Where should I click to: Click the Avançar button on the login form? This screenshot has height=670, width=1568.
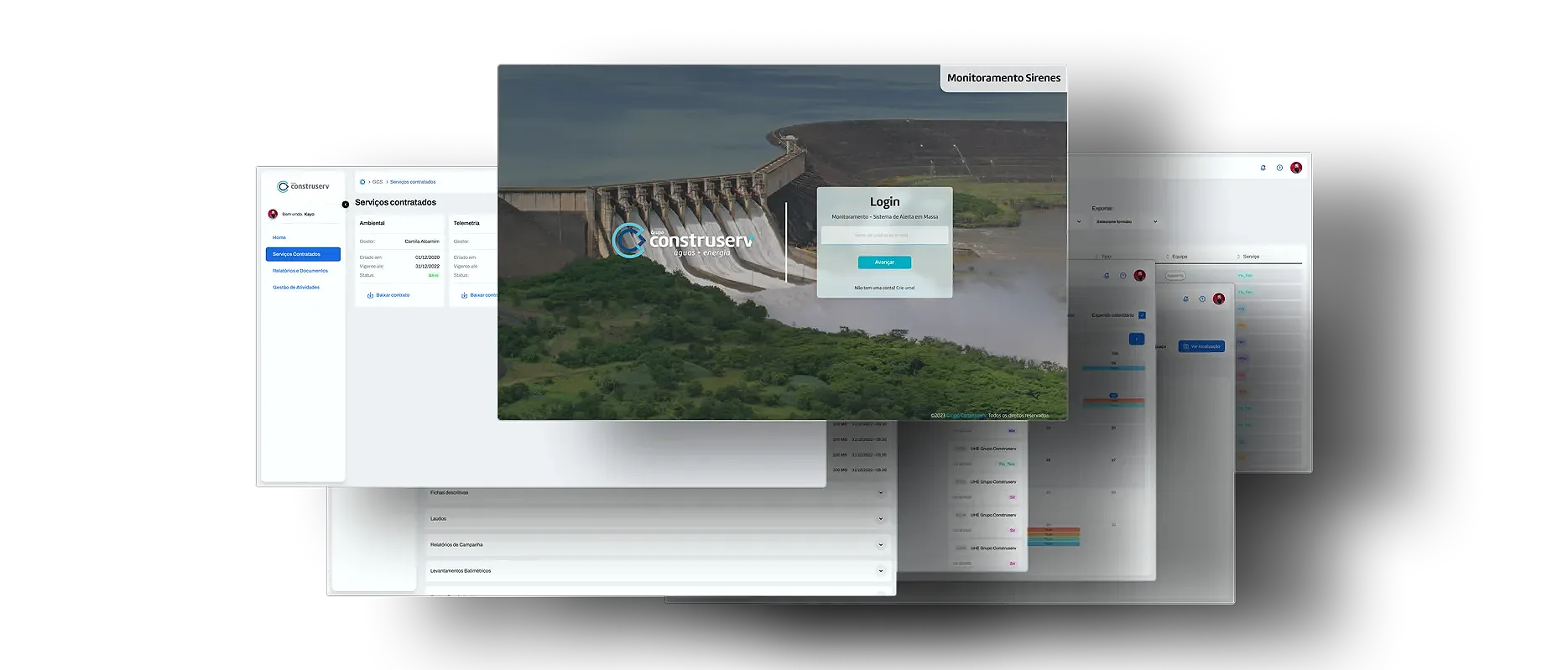(x=884, y=262)
